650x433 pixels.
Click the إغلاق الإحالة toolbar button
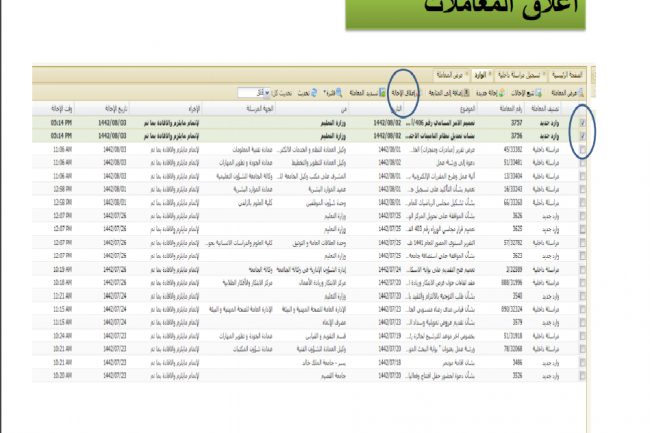tap(405, 93)
